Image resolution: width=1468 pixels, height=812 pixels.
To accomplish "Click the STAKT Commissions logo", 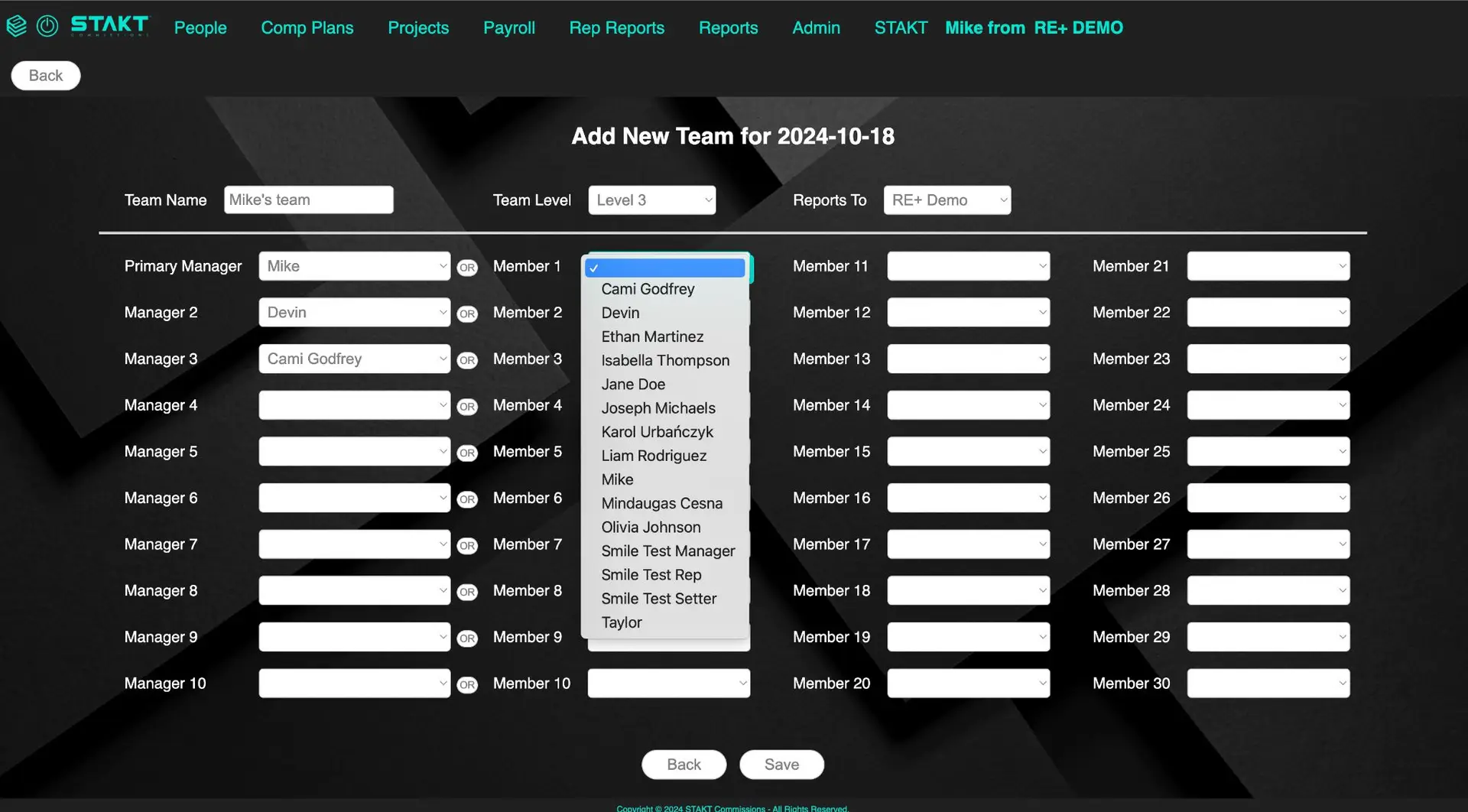I will coord(110,26).
